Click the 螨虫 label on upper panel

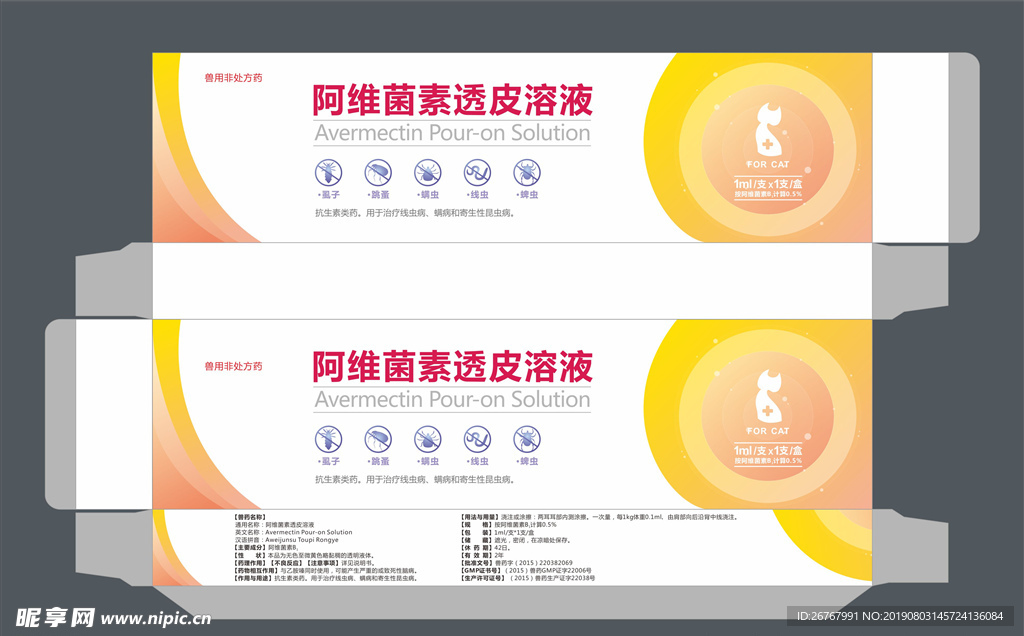click(x=428, y=195)
